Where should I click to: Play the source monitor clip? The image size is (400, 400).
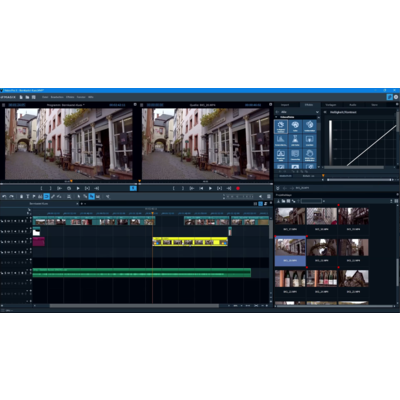[210, 188]
